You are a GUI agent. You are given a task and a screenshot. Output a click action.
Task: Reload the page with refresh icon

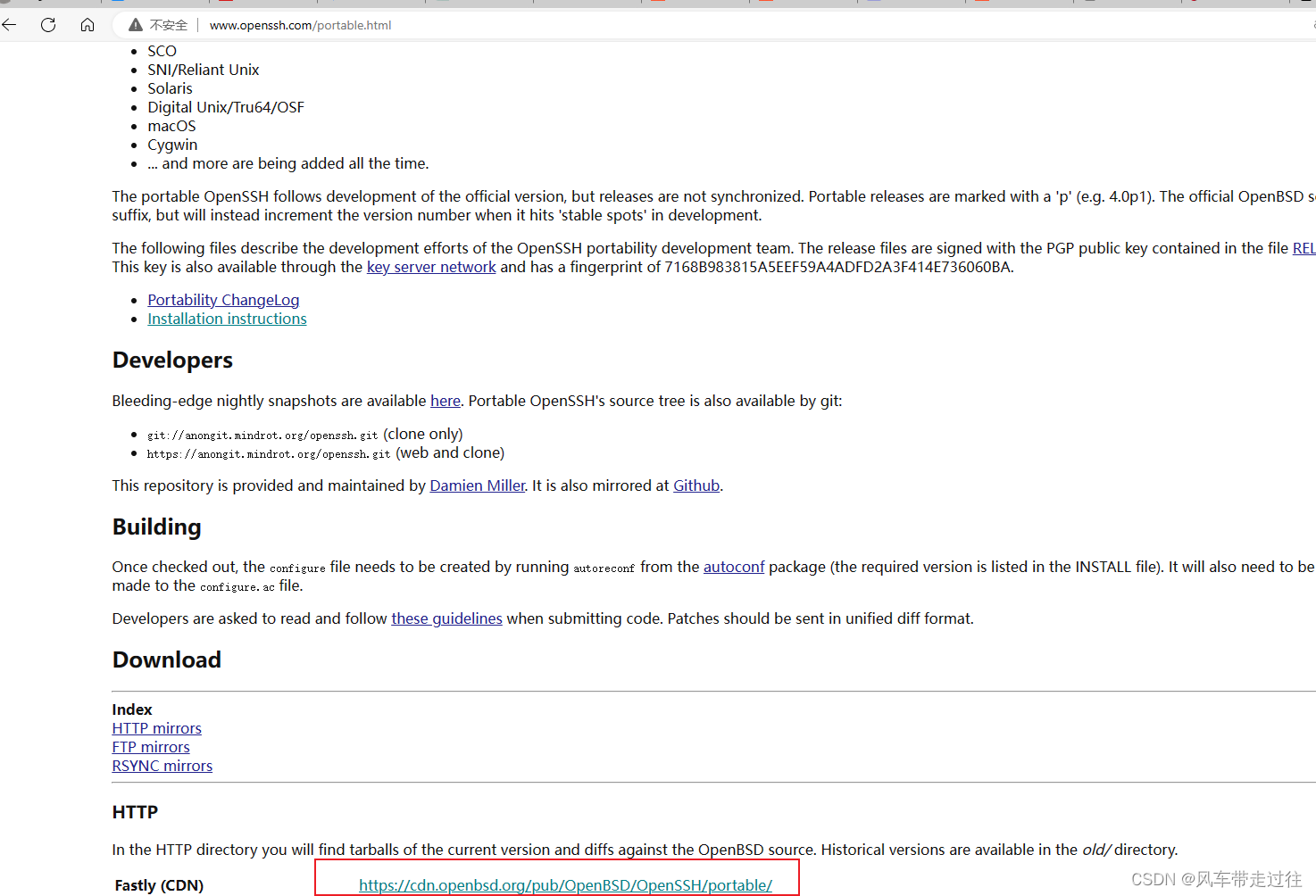(x=48, y=25)
